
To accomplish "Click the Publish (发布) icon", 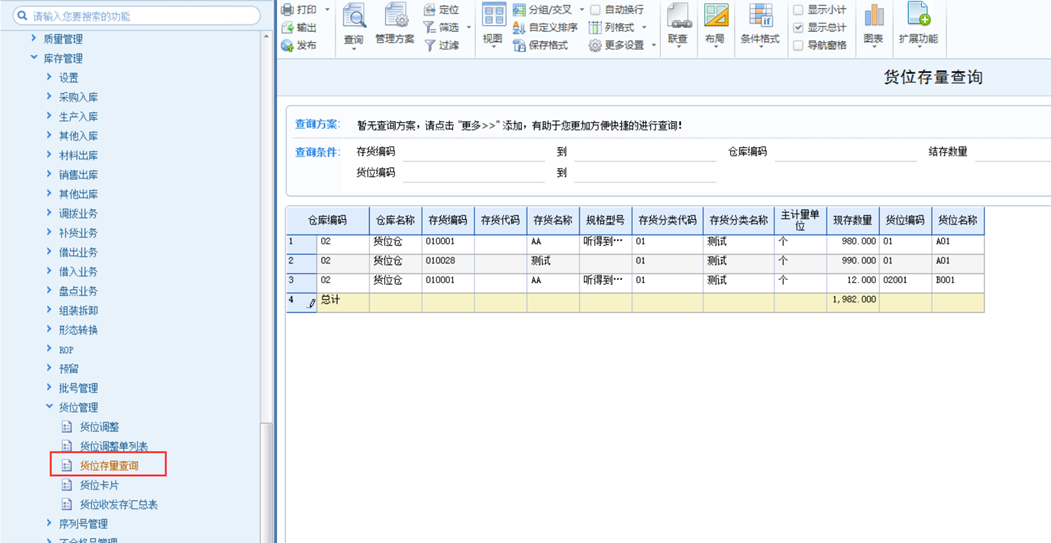I will [287, 46].
